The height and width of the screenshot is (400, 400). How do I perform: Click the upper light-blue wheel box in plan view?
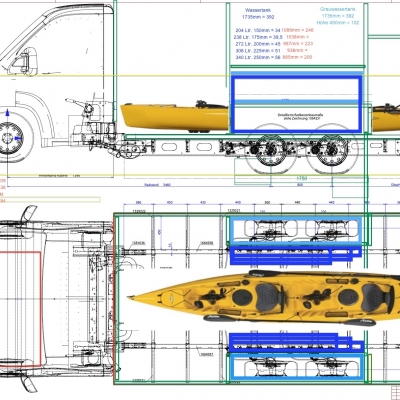click(x=296, y=230)
